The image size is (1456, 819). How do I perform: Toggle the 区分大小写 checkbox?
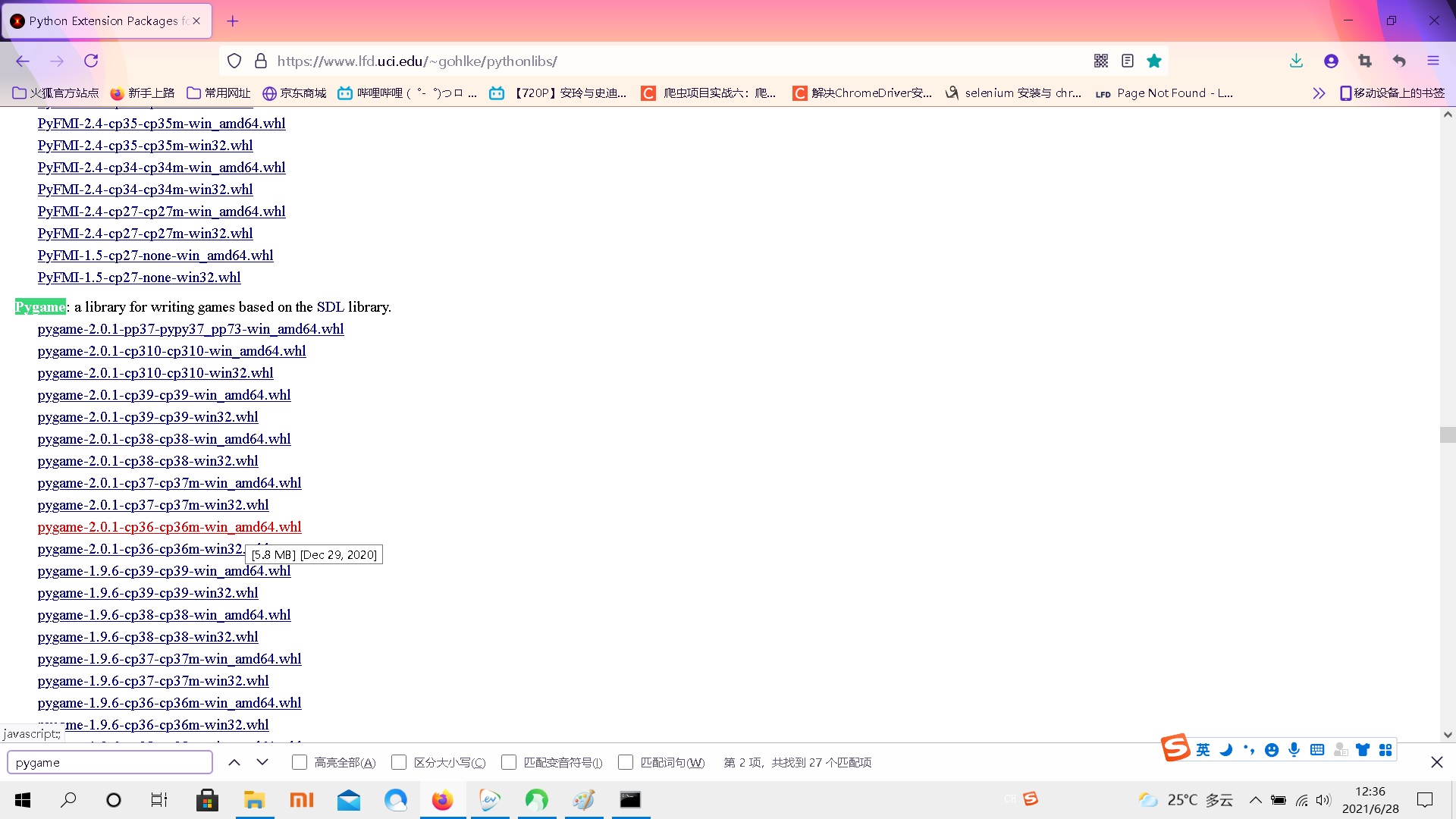[x=399, y=762]
